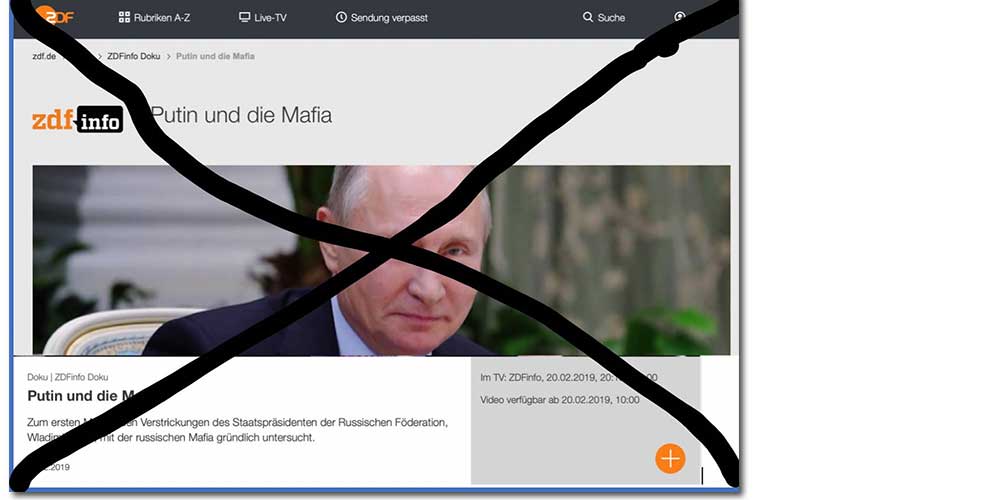Open Rubriken A-Z grid icon
The height and width of the screenshot is (500, 1000).
[x=124, y=17]
